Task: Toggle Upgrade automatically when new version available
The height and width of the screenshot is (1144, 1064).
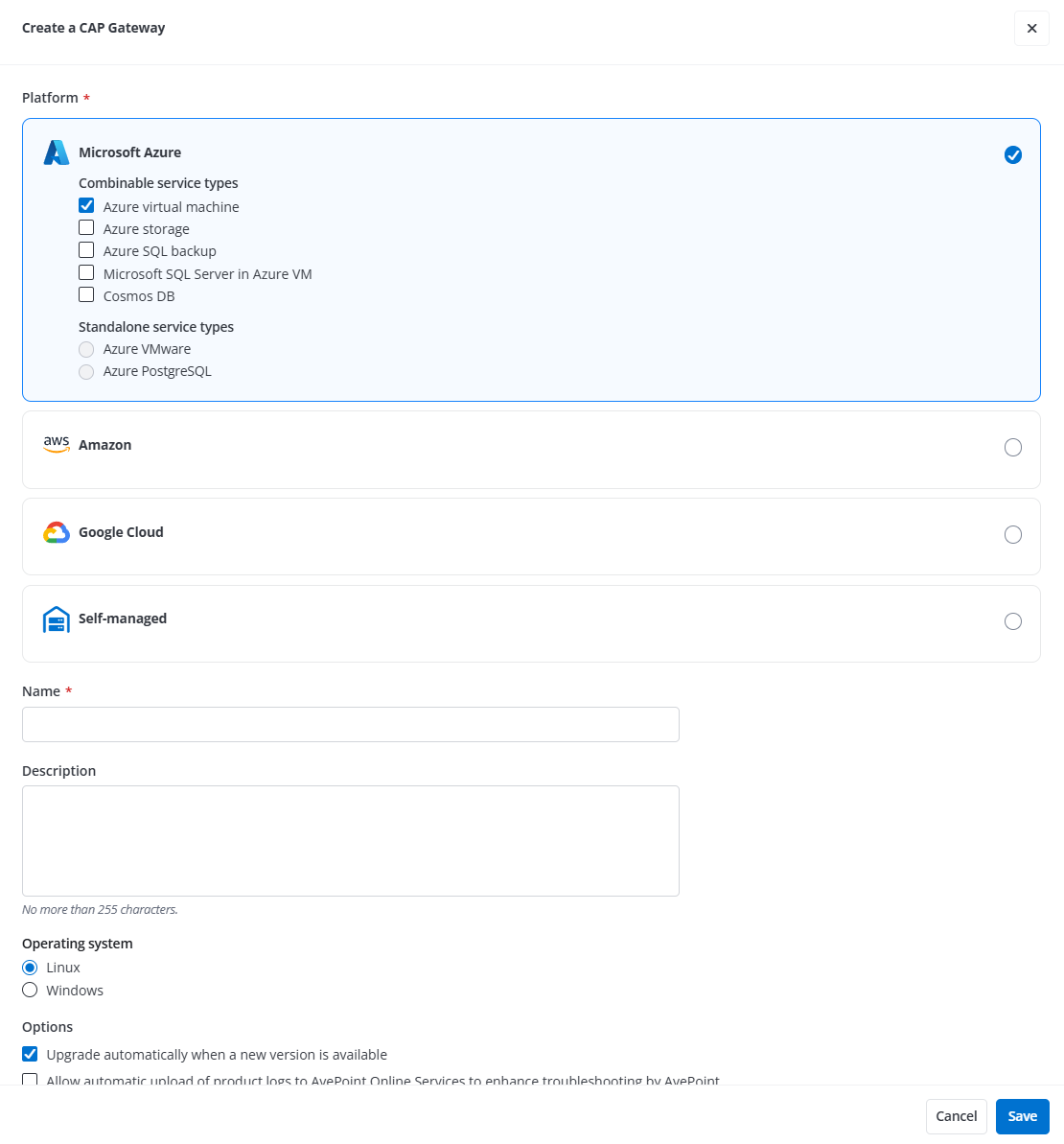Action: point(30,1054)
